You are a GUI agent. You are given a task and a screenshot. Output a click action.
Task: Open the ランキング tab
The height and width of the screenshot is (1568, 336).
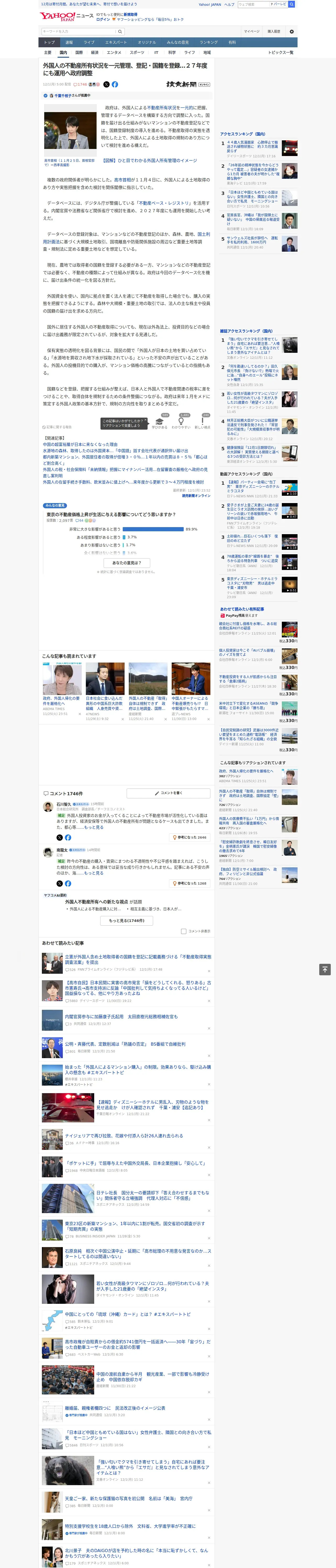coord(209,43)
